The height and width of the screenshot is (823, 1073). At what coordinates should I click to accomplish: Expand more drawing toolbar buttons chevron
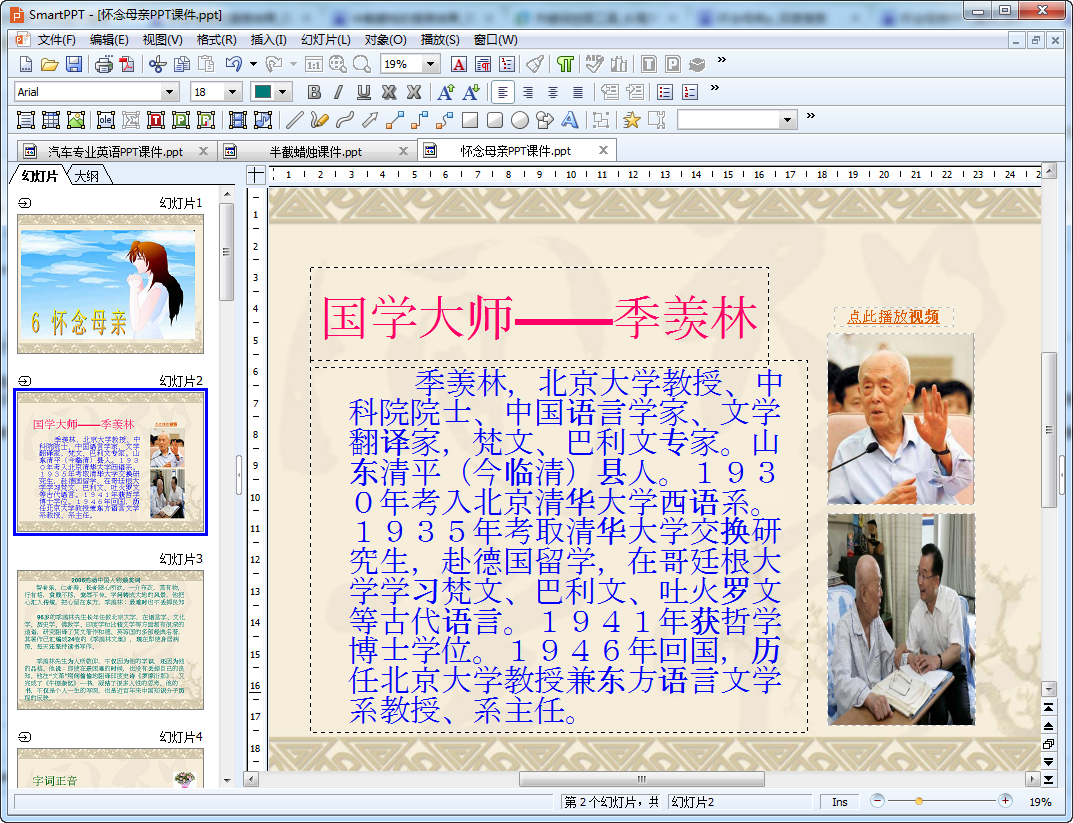click(x=810, y=116)
